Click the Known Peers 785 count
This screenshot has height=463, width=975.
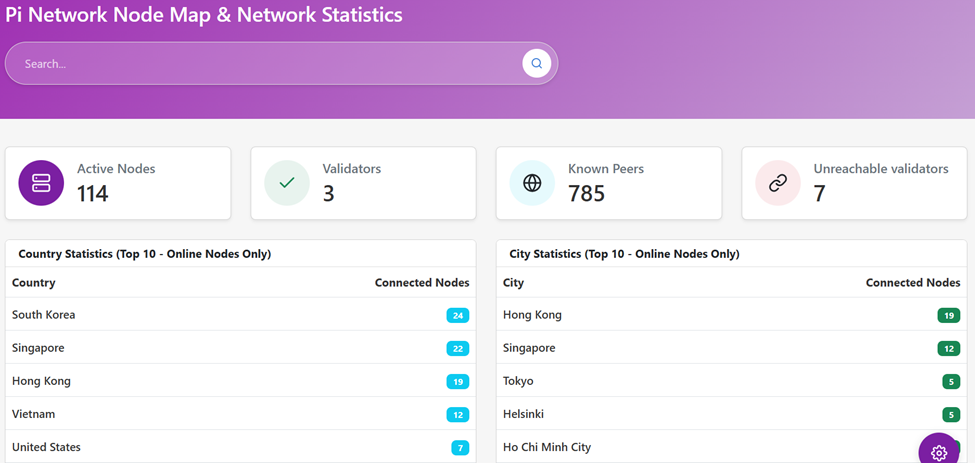pyautogui.click(x=587, y=193)
